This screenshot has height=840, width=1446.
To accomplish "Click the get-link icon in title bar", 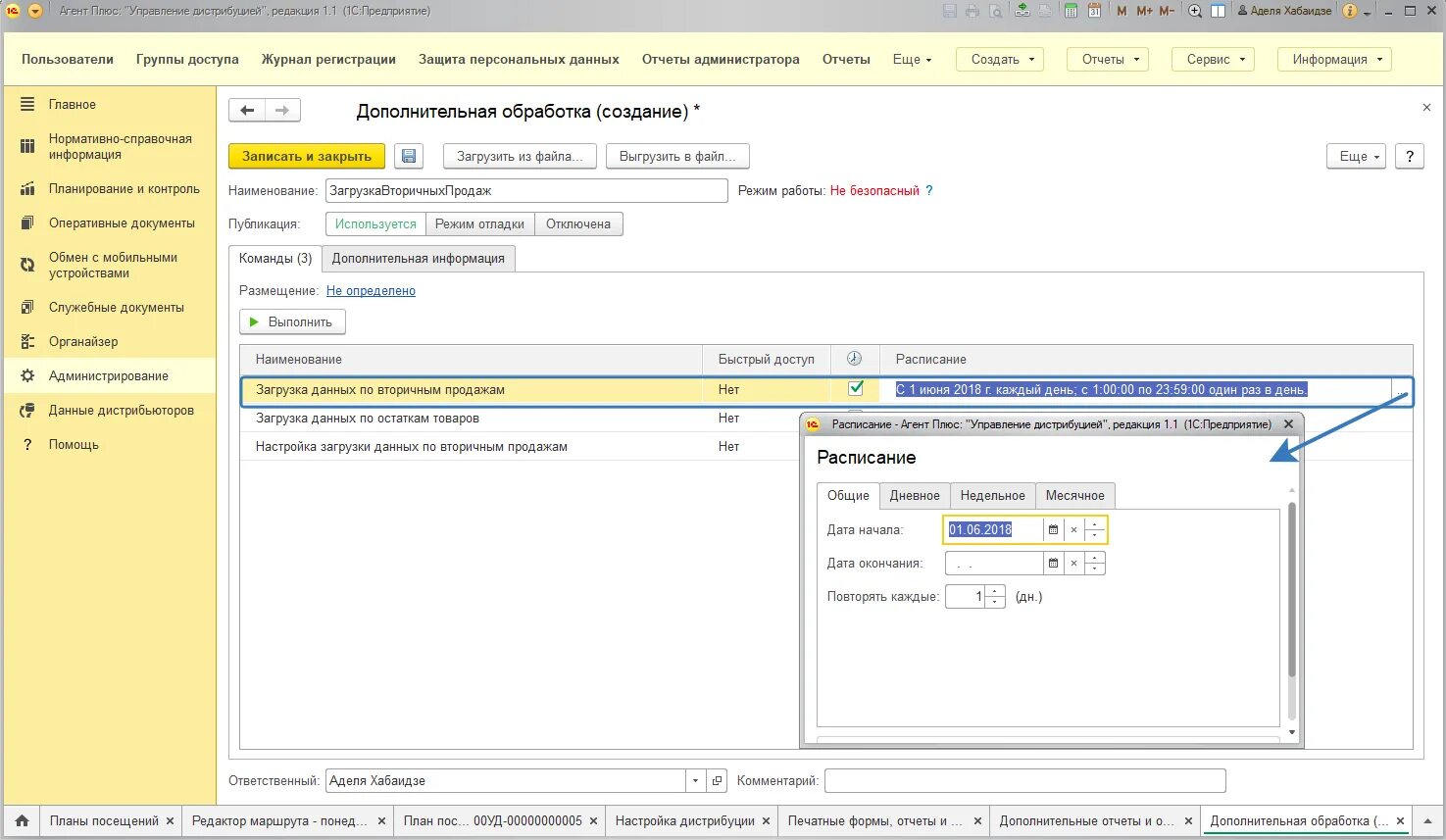I will pyautogui.click(x=1022, y=11).
